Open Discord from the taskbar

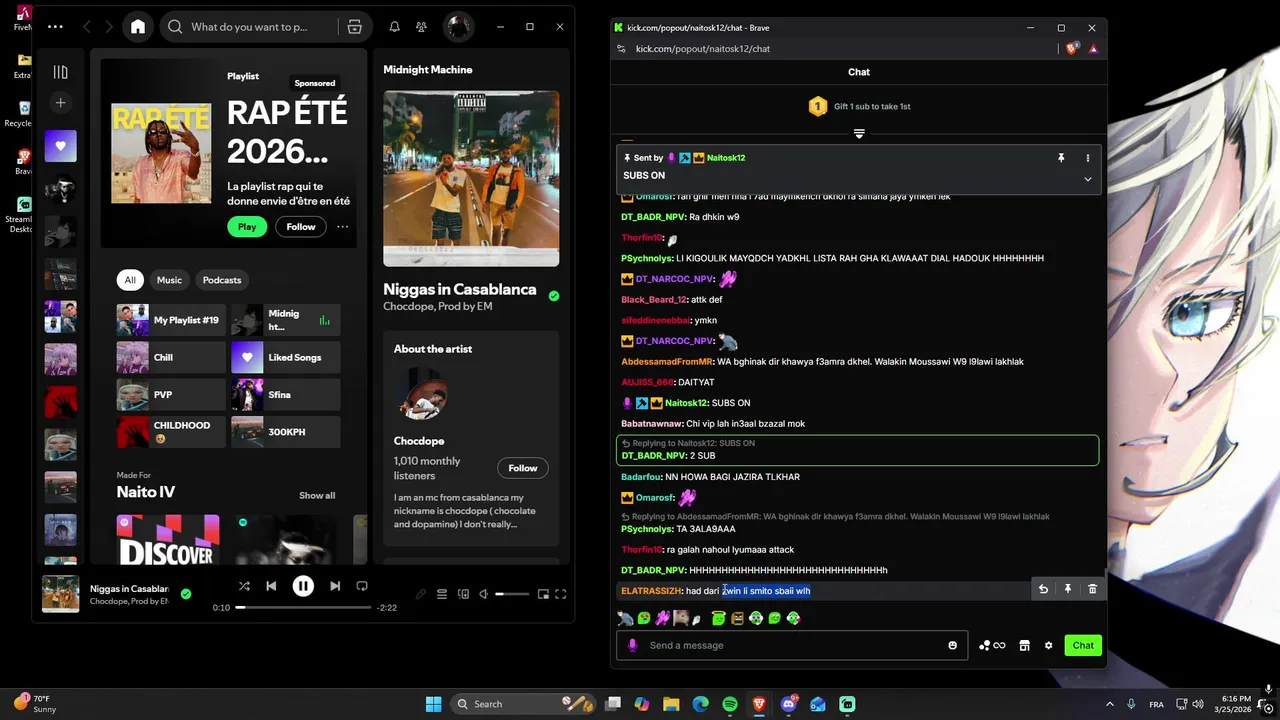[x=789, y=704]
